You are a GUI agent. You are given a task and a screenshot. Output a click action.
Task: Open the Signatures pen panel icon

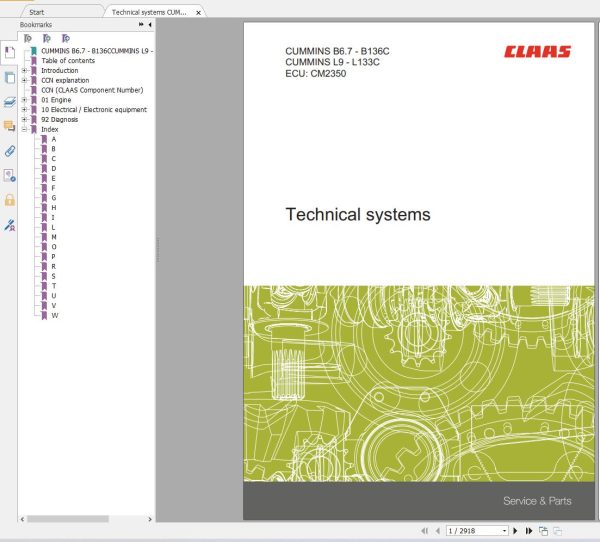(10, 225)
